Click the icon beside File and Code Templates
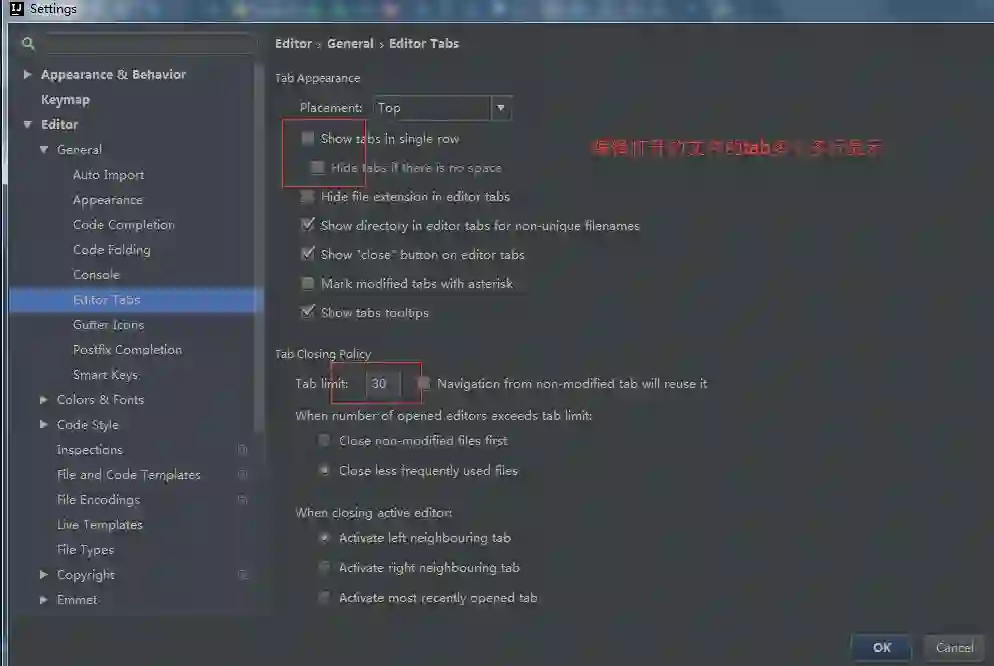The image size is (994, 666). (x=242, y=475)
